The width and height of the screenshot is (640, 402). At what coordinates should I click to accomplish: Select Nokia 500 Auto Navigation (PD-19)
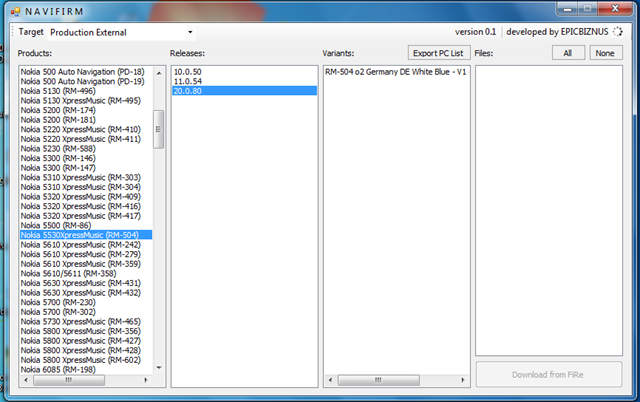pos(86,81)
